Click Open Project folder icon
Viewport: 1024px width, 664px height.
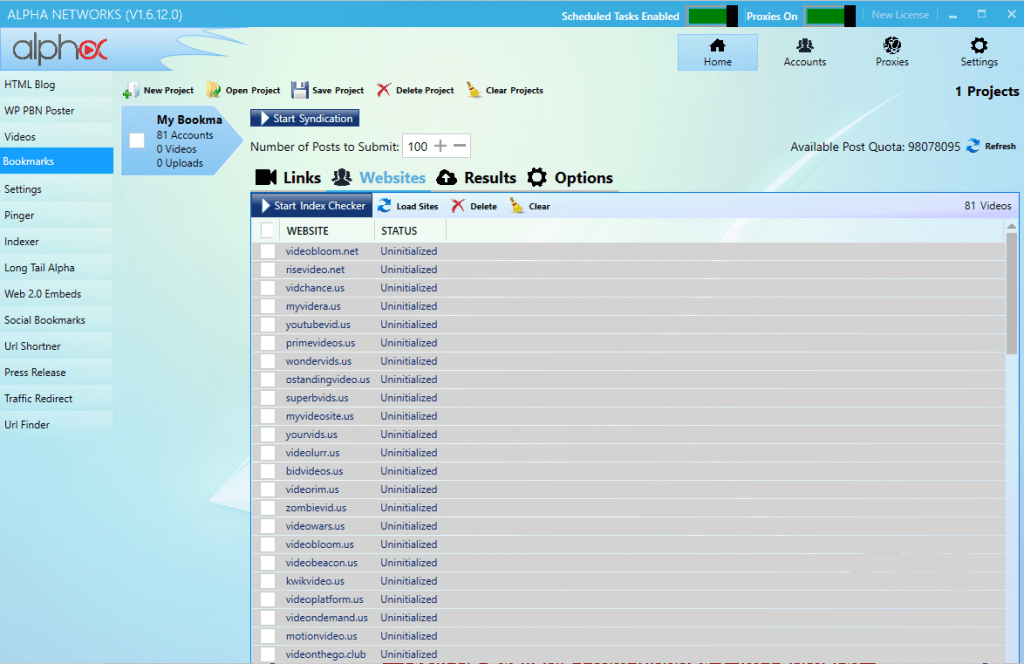click(x=214, y=90)
